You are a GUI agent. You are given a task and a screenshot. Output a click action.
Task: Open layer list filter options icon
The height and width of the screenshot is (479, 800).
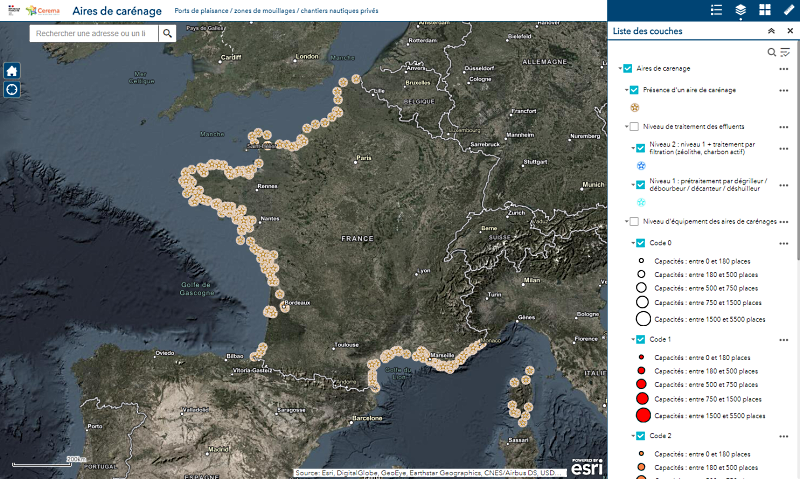[x=785, y=52]
